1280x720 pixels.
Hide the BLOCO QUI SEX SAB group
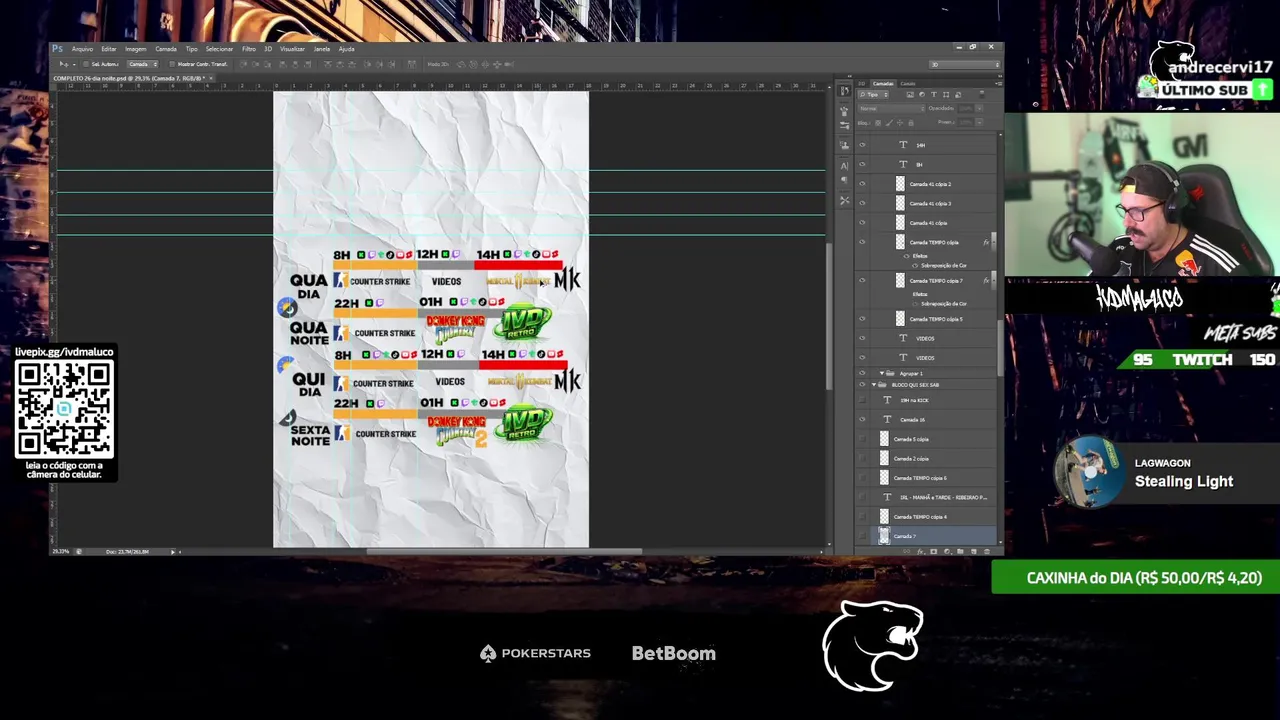point(862,385)
